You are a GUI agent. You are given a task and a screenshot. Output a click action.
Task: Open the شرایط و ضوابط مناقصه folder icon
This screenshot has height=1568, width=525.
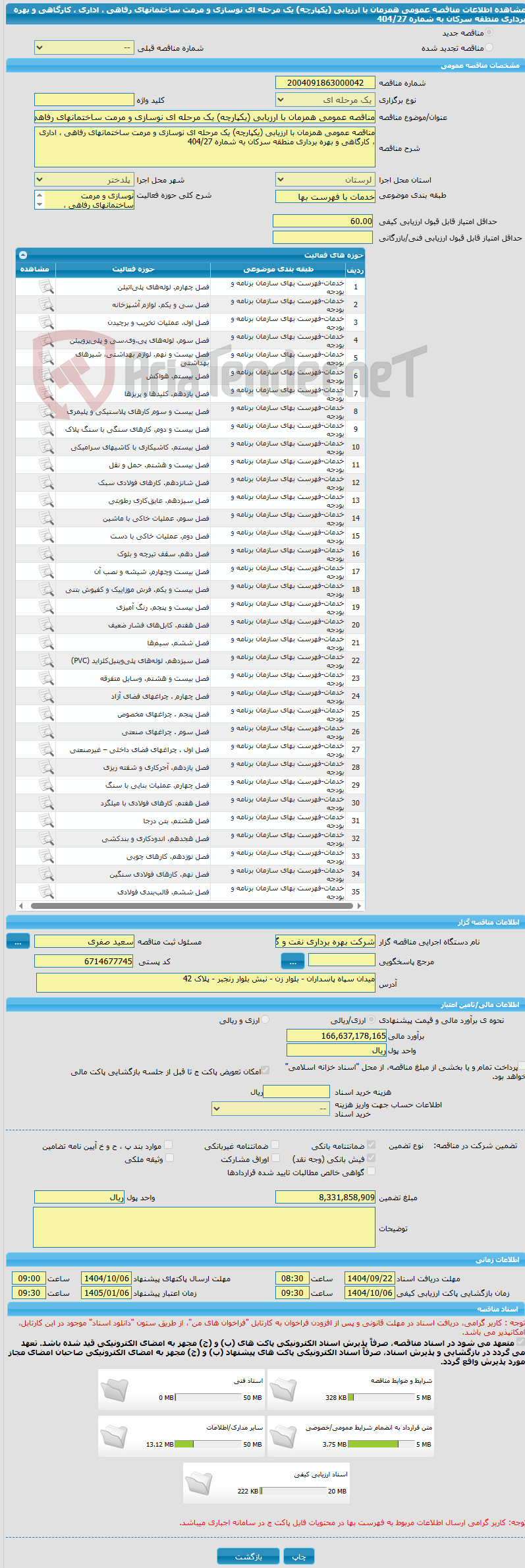click(283, 1390)
